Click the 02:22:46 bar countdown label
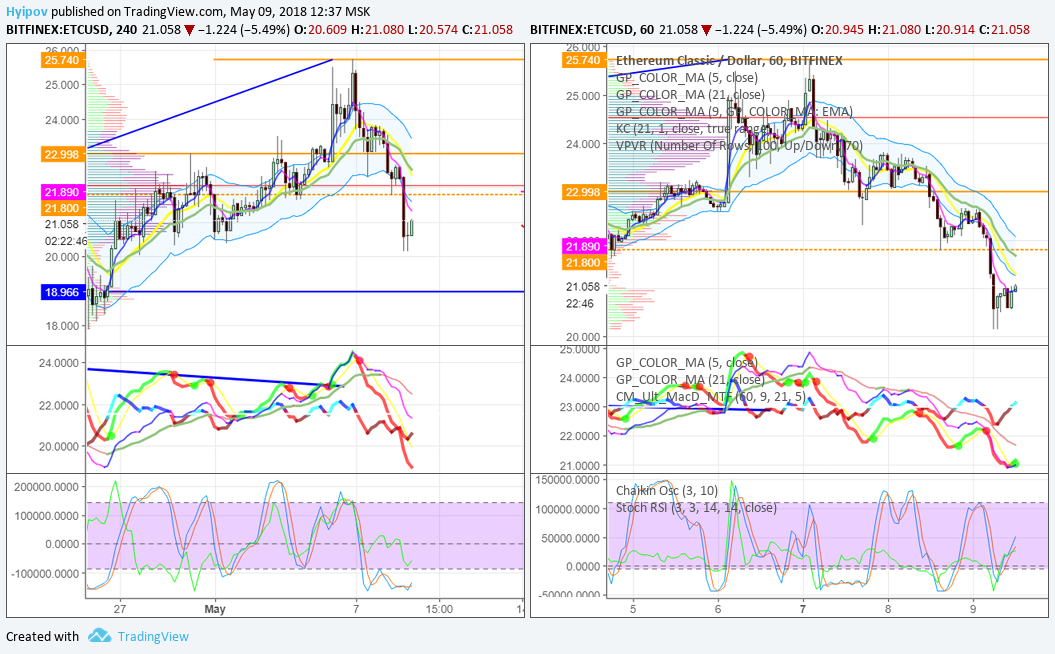The width and height of the screenshot is (1055, 654). 66,241
